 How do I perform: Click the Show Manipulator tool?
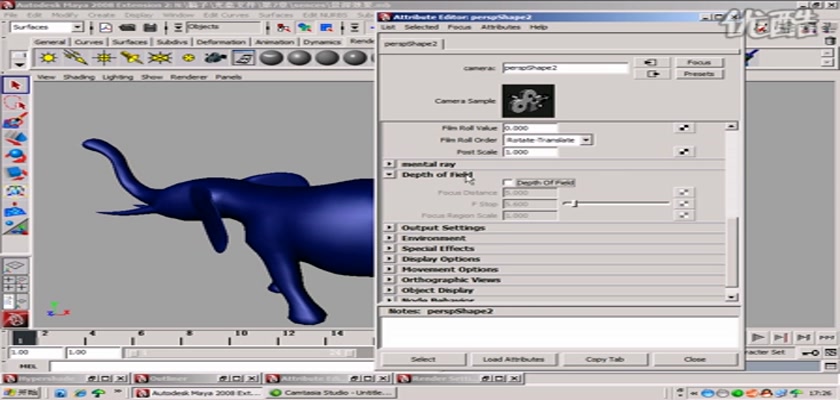[x=16, y=227]
